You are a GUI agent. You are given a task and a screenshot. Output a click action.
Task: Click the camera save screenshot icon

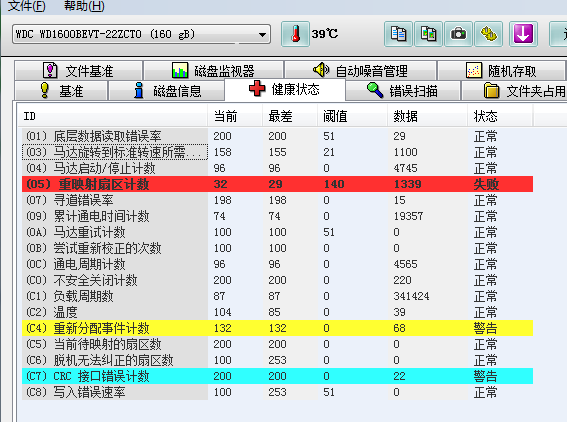coord(459,34)
